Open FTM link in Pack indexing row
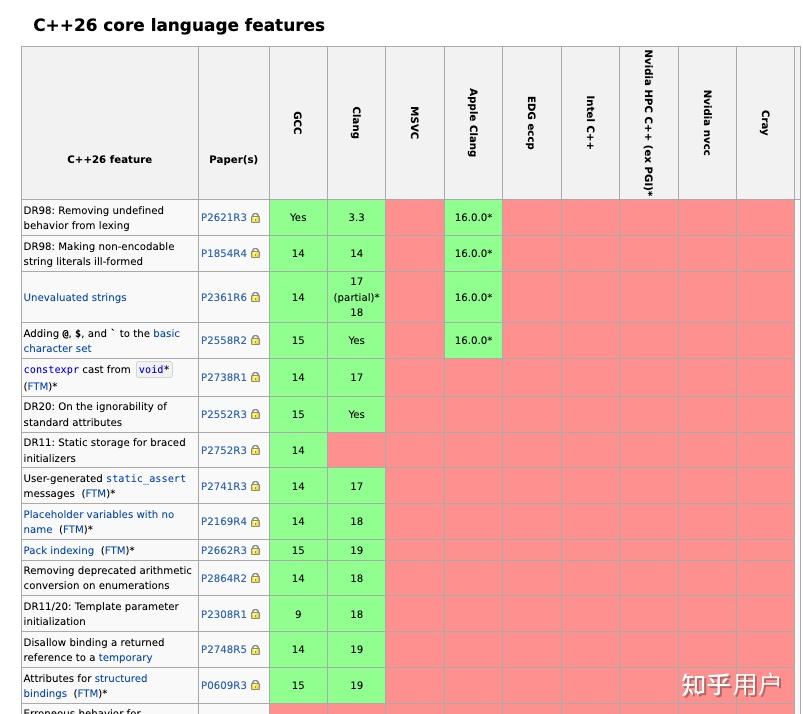The height and width of the screenshot is (714, 803). pyautogui.click(x=116, y=550)
